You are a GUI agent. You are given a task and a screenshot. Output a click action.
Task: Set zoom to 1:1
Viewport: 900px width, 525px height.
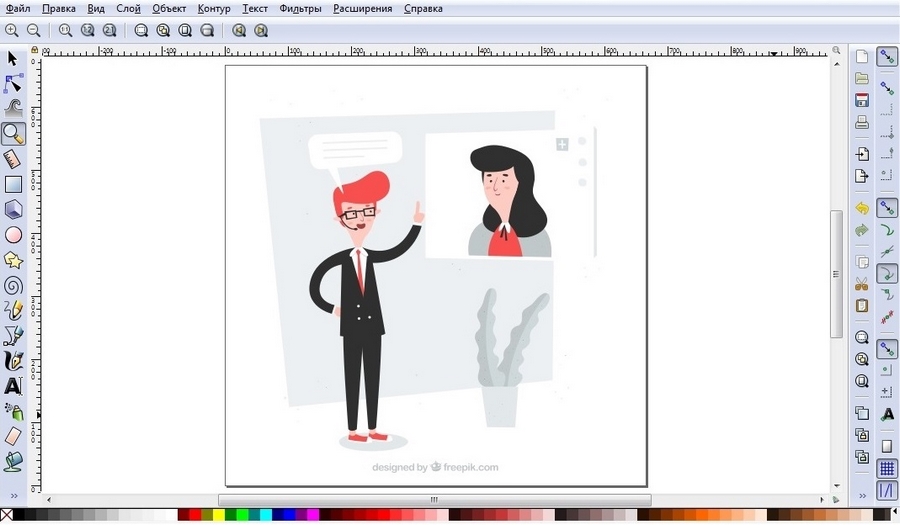pyautogui.click(x=65, y=30)
